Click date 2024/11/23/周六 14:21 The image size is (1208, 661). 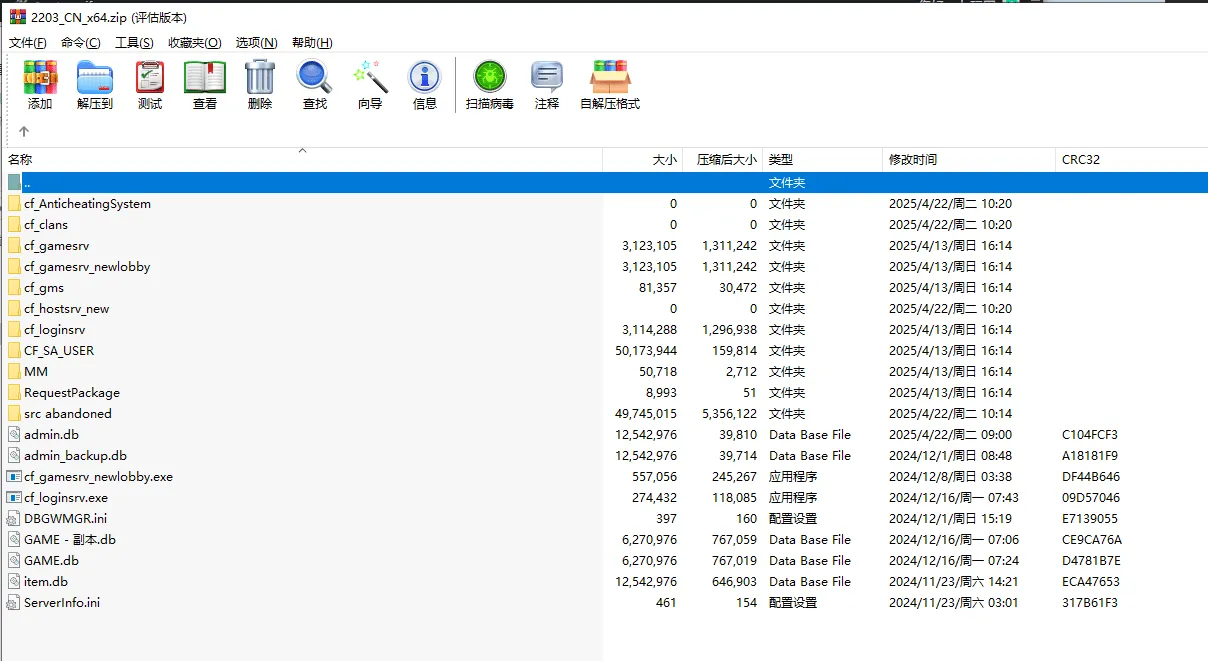click(x=954, y=581)
